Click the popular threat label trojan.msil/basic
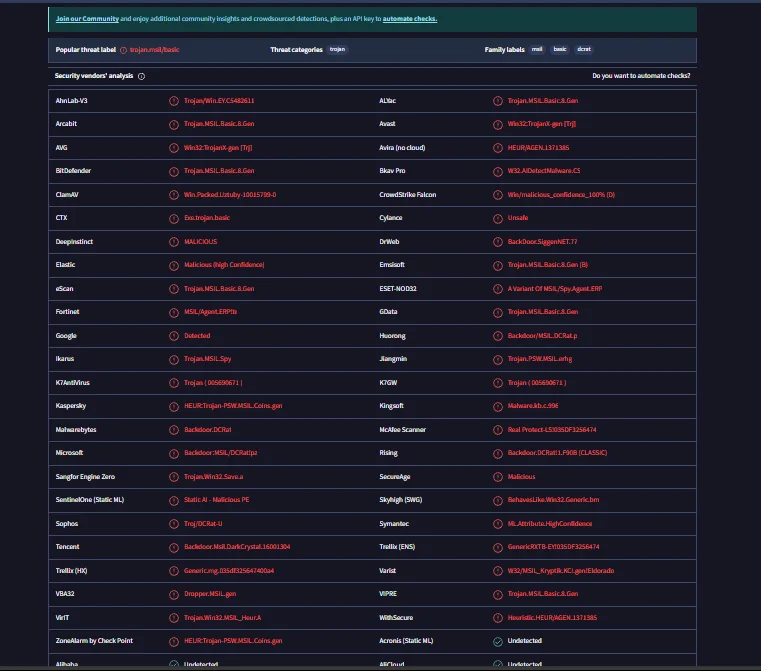Image resolution: width=761 pixels, height=671 pixels. [154, 49]
